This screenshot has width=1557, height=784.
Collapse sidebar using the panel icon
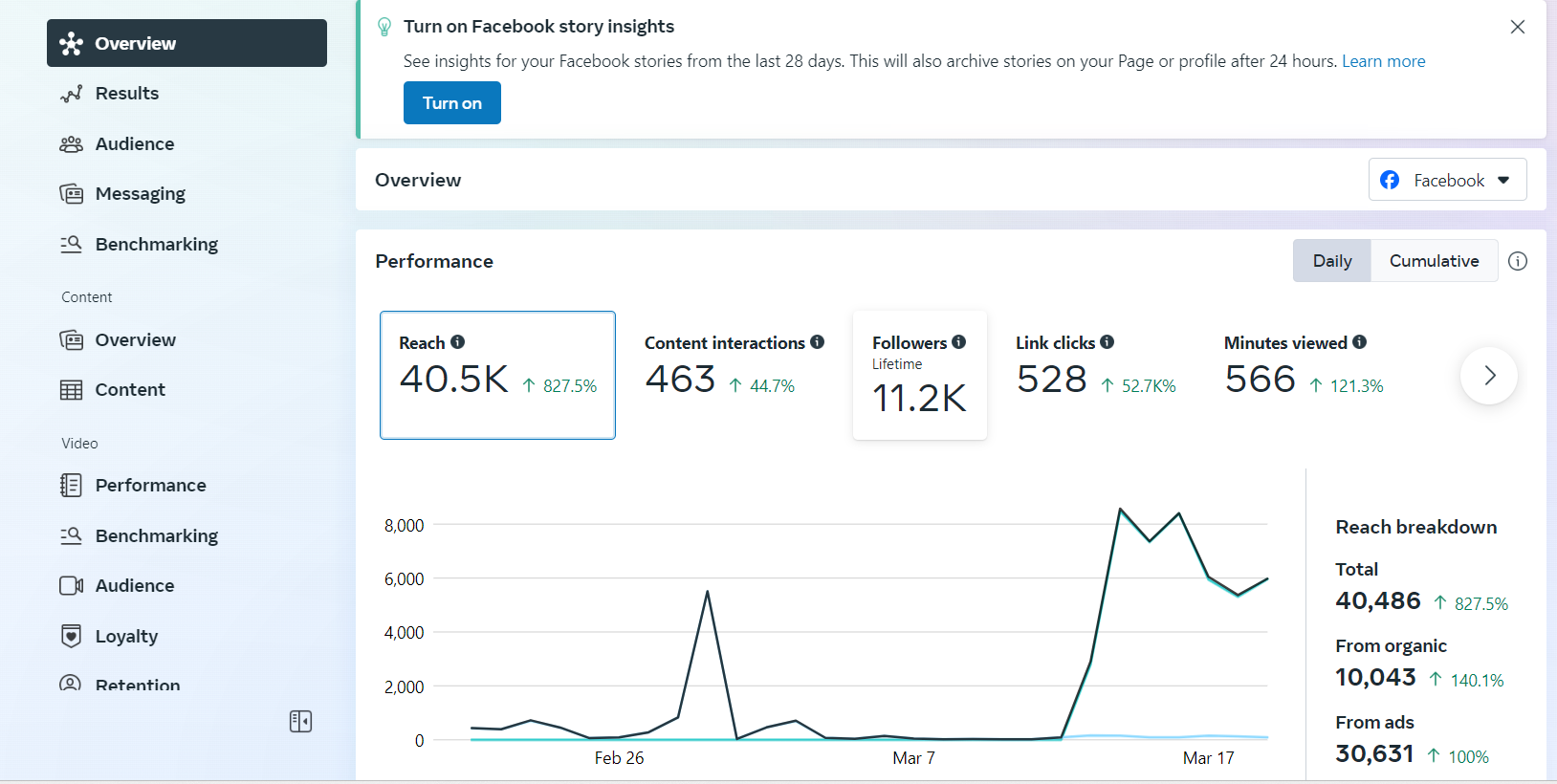[300, 721]
